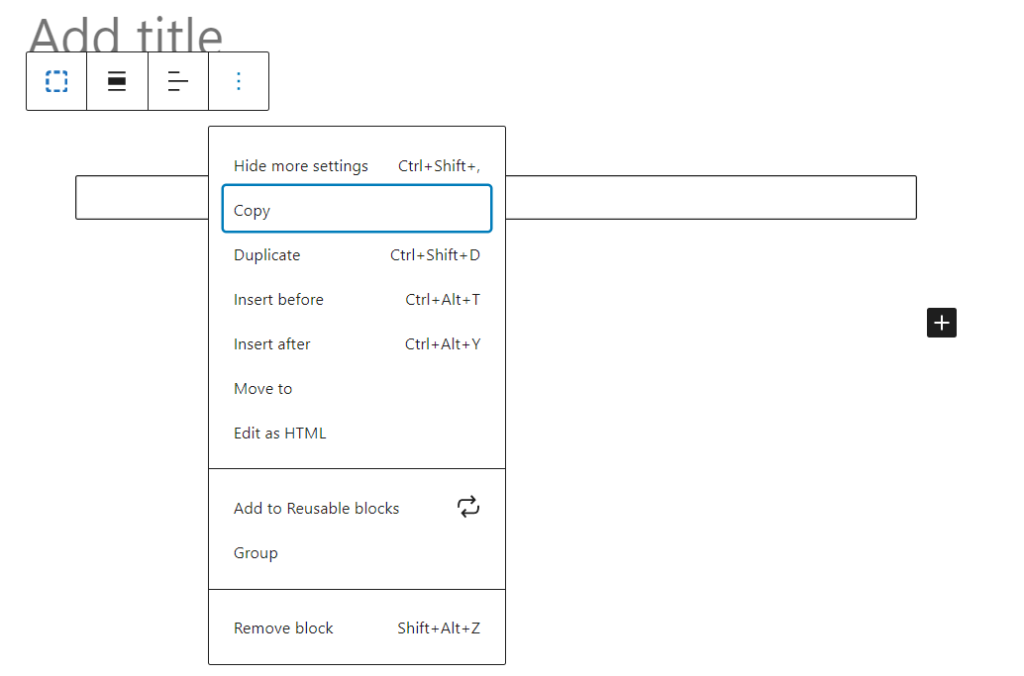This screenshot has width=1024, height=676.
Task: Choose Insert before menu entry
Action: click(x=279, y=299)
